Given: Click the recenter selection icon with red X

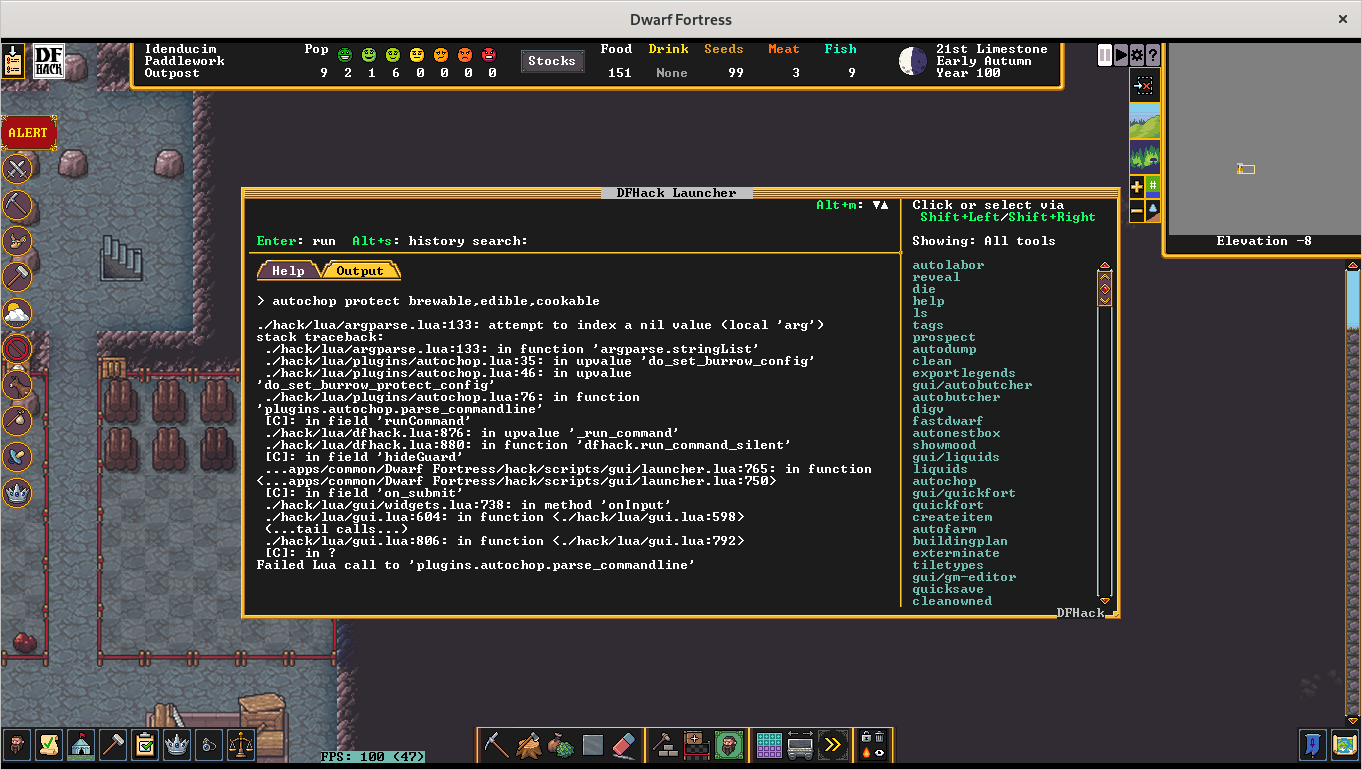Looking at the screenshot, I should pyautogui.click(x=1145, y=86).
